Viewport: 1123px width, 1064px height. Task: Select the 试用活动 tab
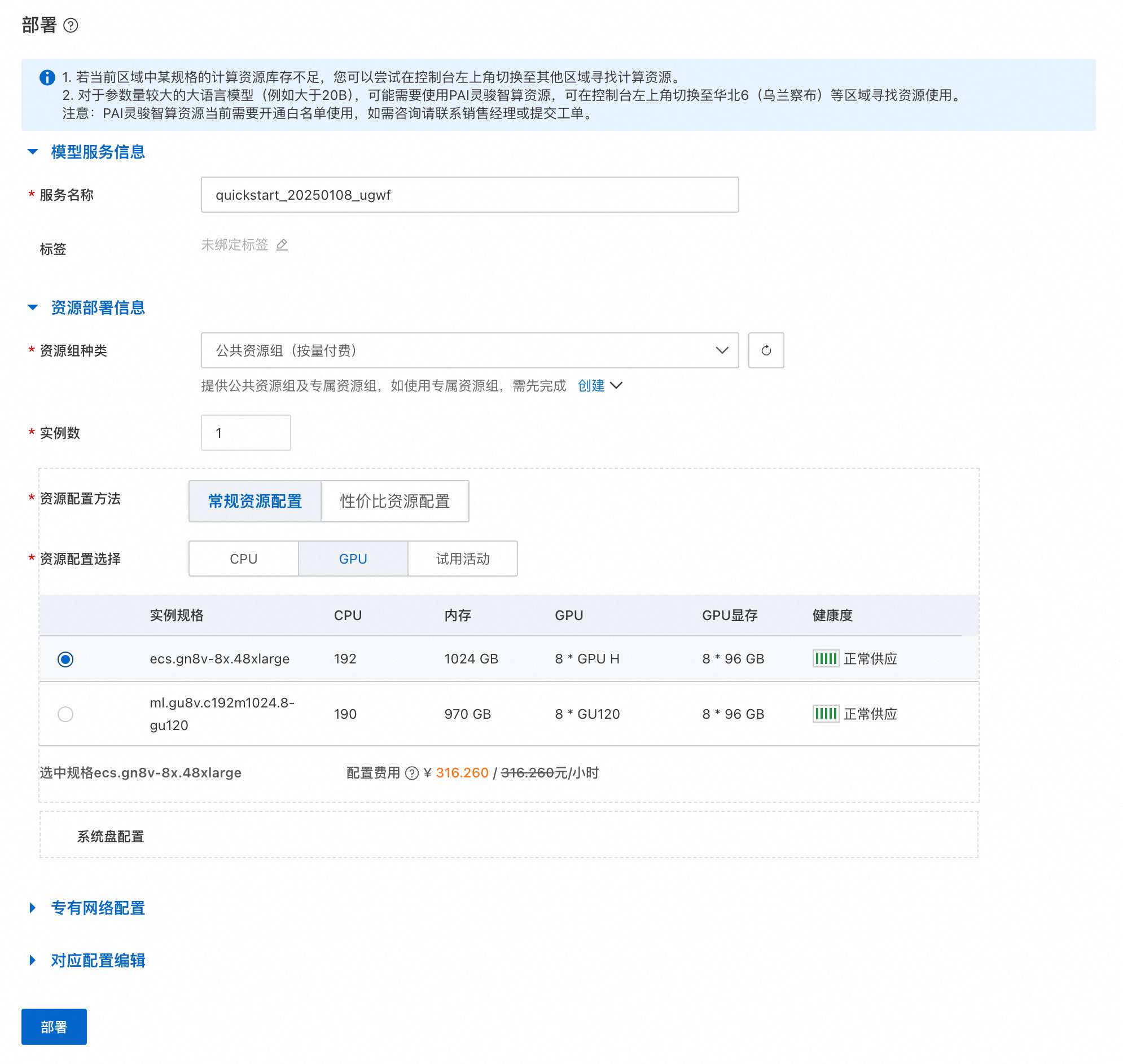click(462, 559)
